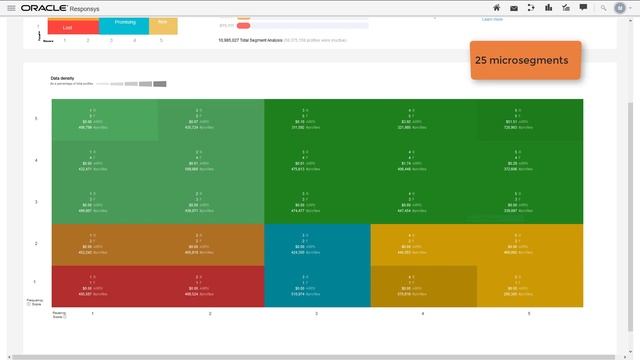Select microsegment recency 3, frequency 5
640x360 pixels.
coord(317,120)
